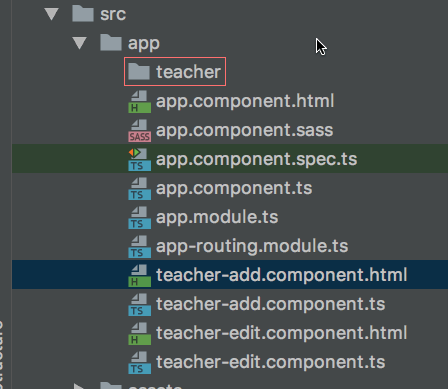Select app.component.spec.ts file name
The width and height of the screenshot is (448, 389).
pyautogui.click(x=256, y=159)
